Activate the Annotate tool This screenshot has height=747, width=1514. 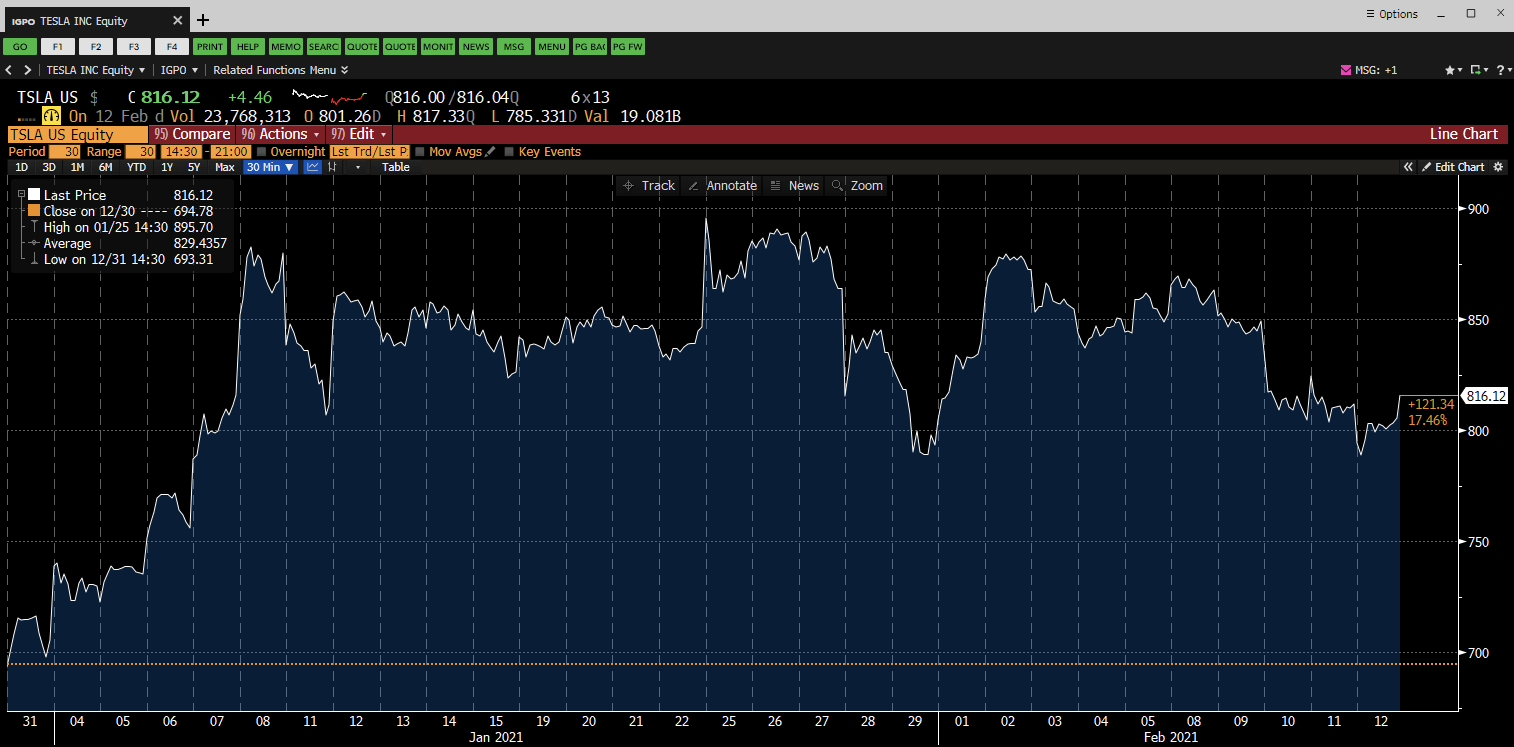click(722, 186)
